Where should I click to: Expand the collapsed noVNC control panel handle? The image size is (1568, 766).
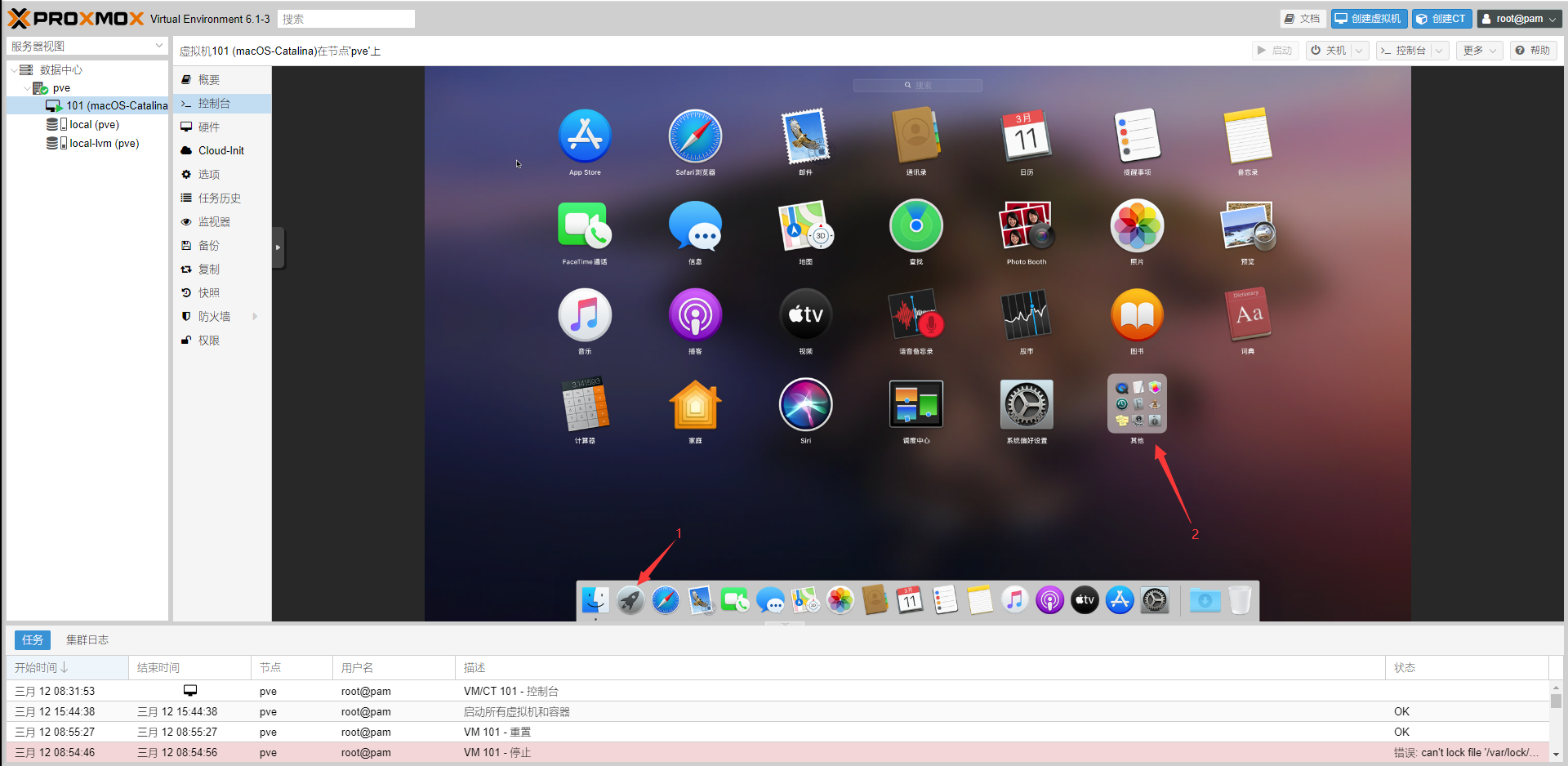278,247
